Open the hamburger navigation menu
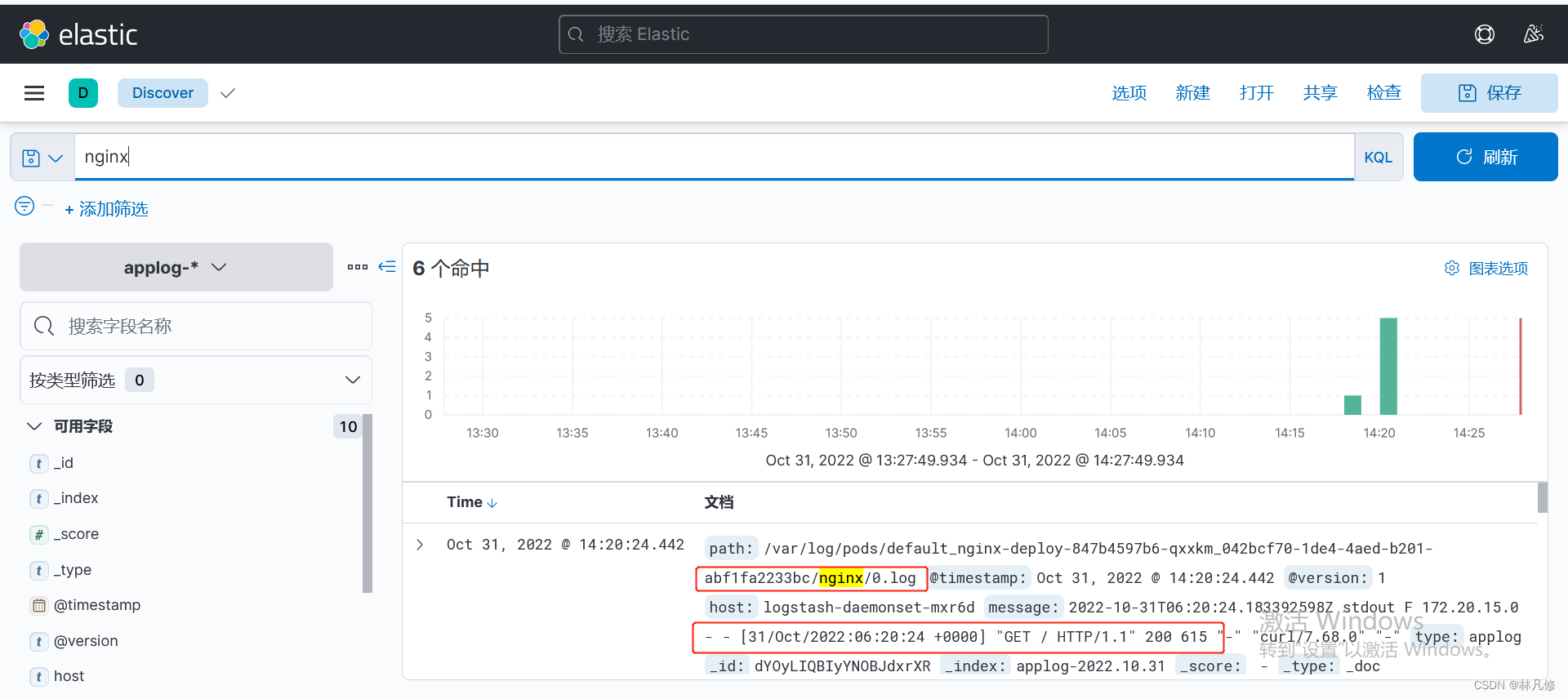Viewport: 1568px width, 699px height. 34,93
